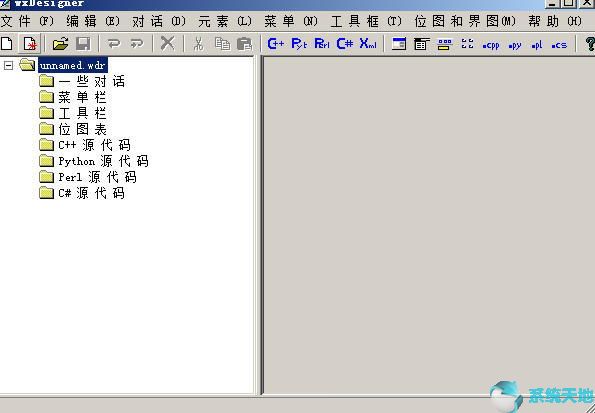595x413 pixels.
Task: Add a .cs source file icon
Action: click(559, 45)
